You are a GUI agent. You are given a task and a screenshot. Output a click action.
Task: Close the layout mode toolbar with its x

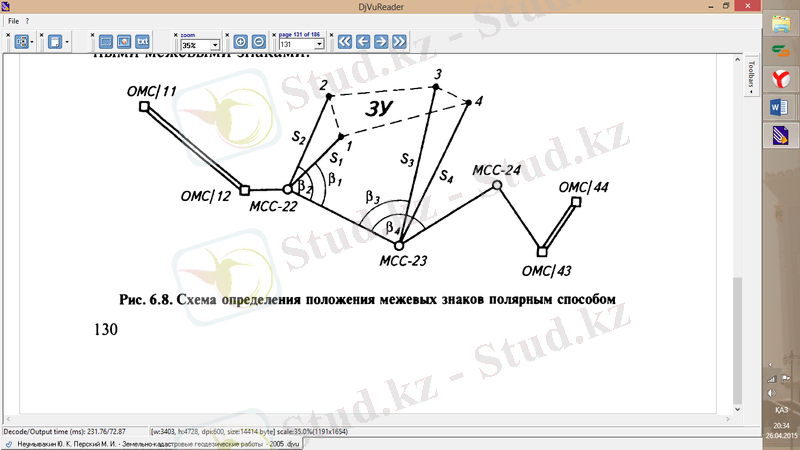click(8, 35)
